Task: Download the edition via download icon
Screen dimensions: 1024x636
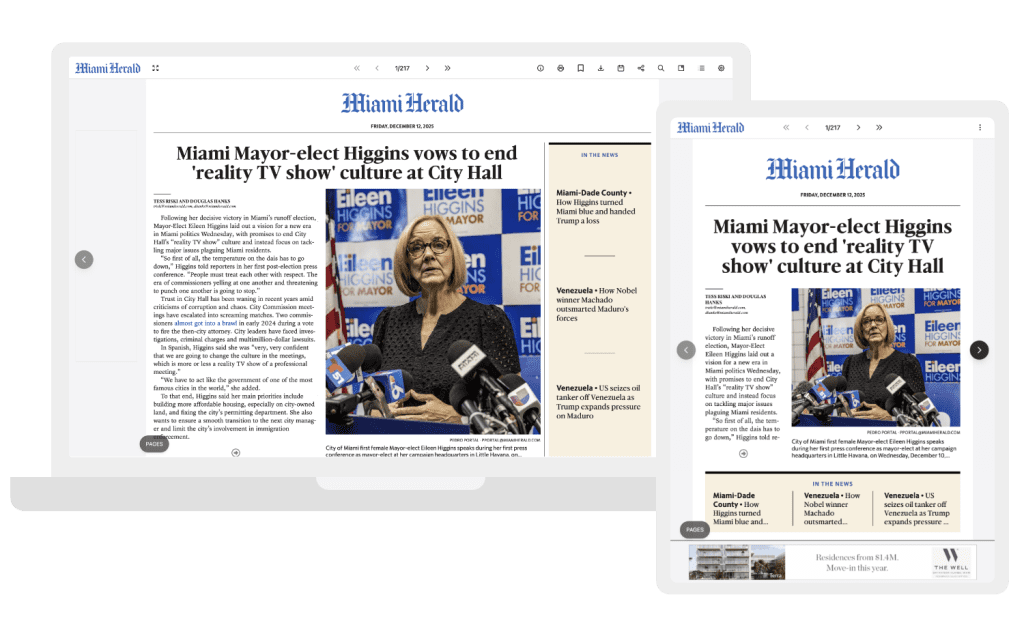Action: [x=601, y=68]
